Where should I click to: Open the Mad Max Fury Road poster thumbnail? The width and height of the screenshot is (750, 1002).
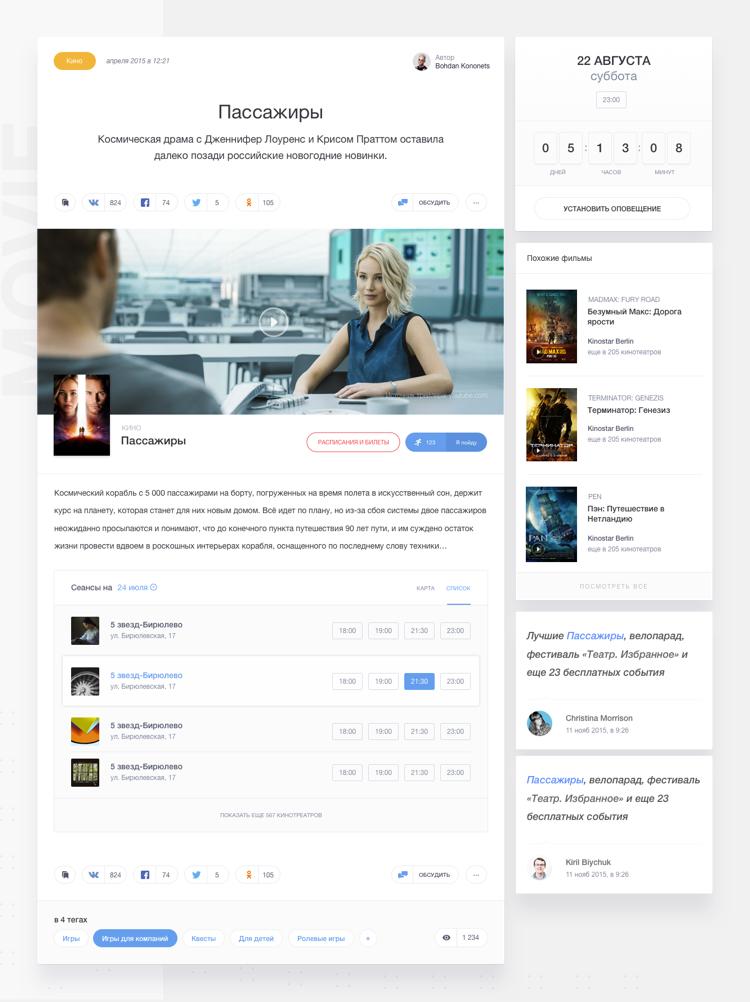click(551, 326)
